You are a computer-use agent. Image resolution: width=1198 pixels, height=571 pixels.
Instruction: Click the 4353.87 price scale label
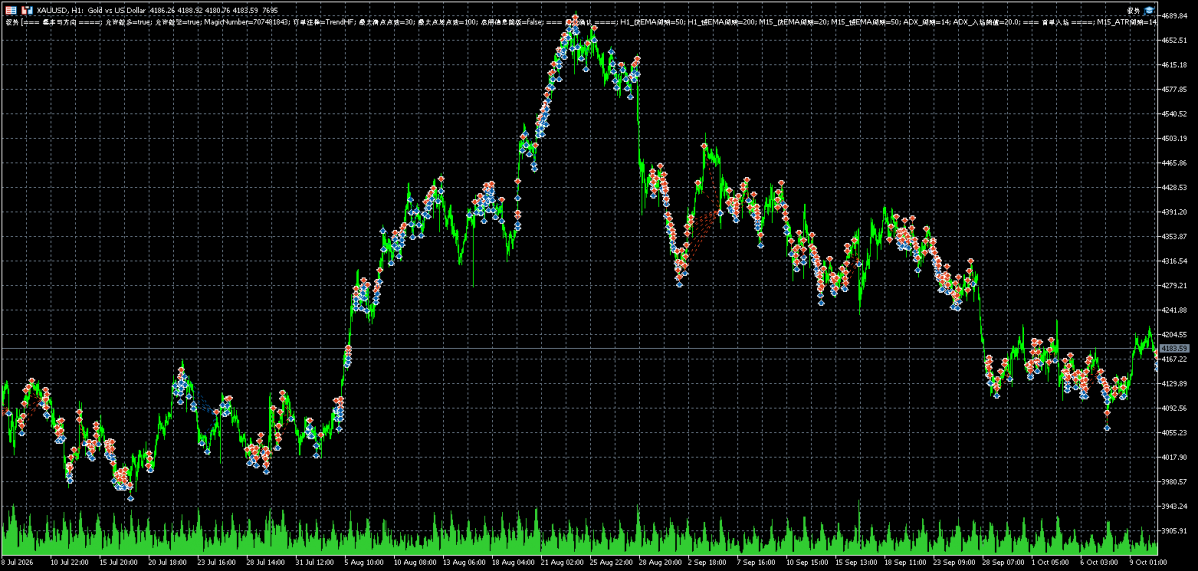1174,236
